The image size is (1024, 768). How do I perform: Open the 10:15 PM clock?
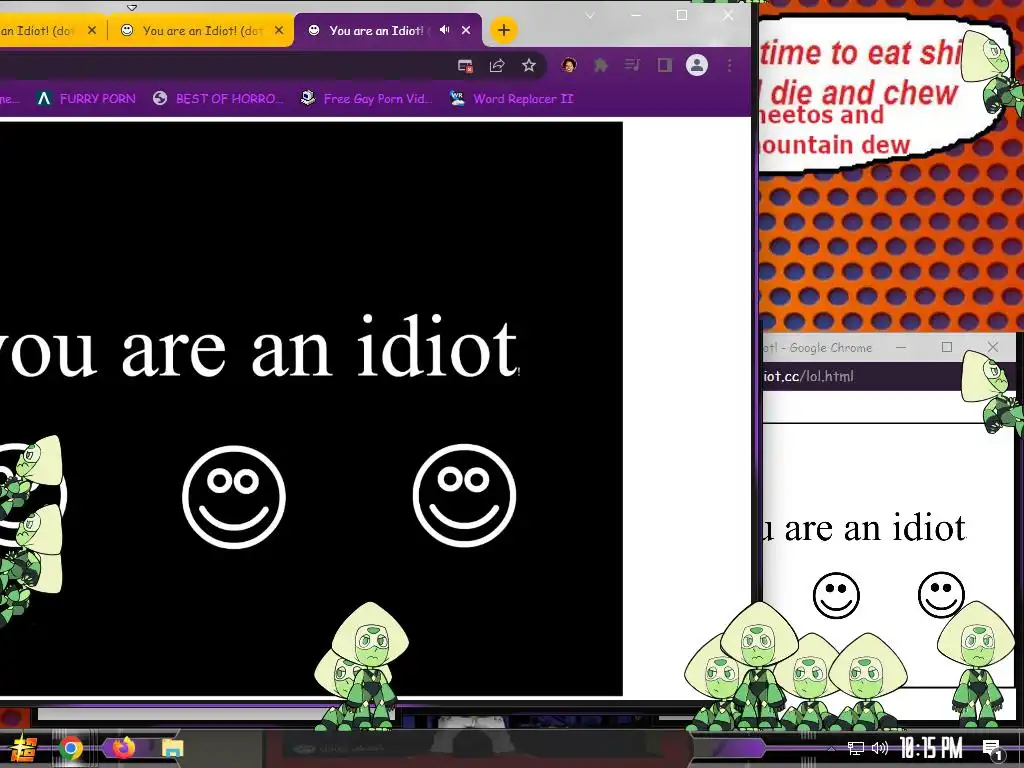931,748
